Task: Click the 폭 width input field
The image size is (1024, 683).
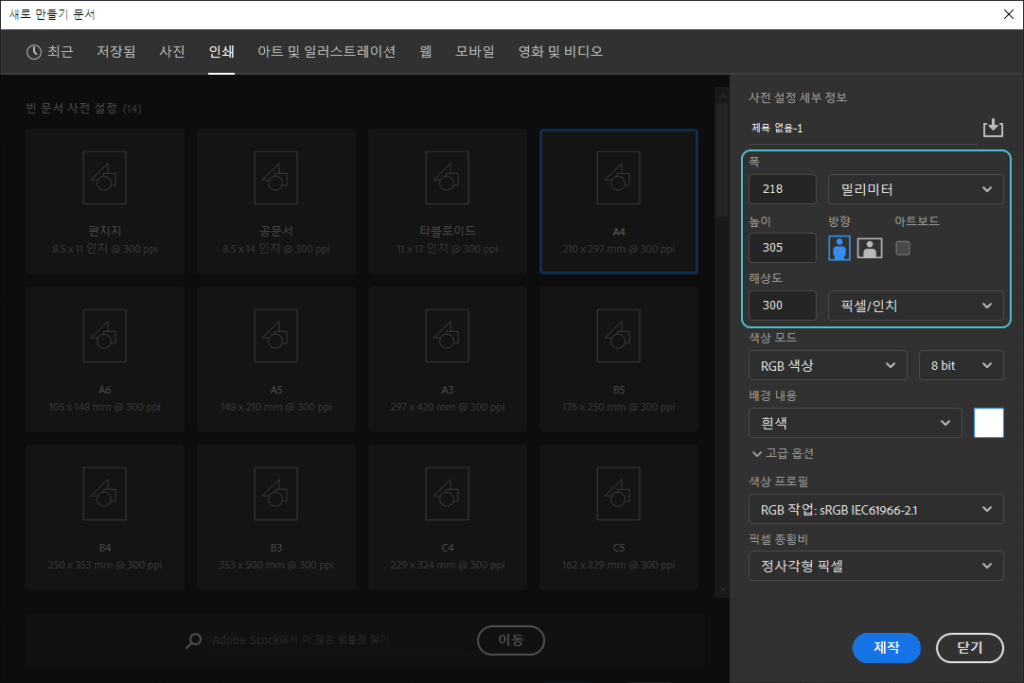Action: (x=782, y=189)
